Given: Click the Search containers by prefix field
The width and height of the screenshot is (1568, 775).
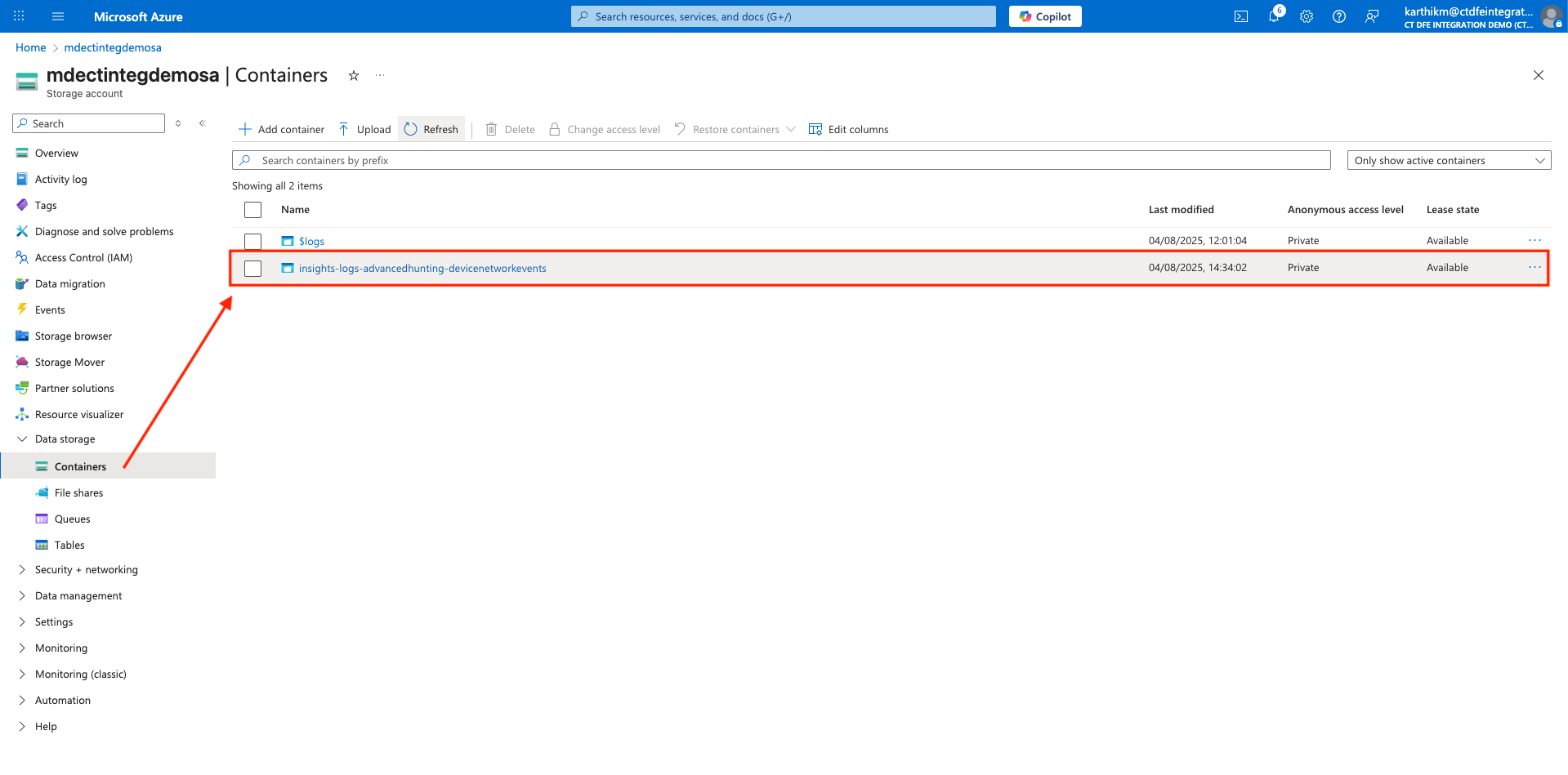Looking at the screenshot, I should tap(780, 161).
